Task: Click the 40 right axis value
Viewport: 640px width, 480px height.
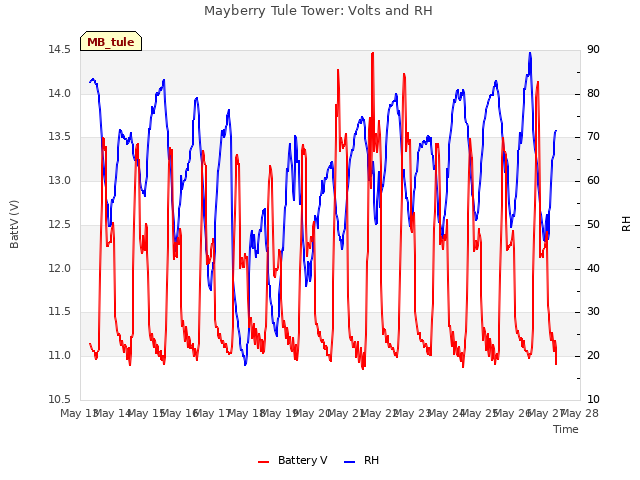Action: click(593, 268)
